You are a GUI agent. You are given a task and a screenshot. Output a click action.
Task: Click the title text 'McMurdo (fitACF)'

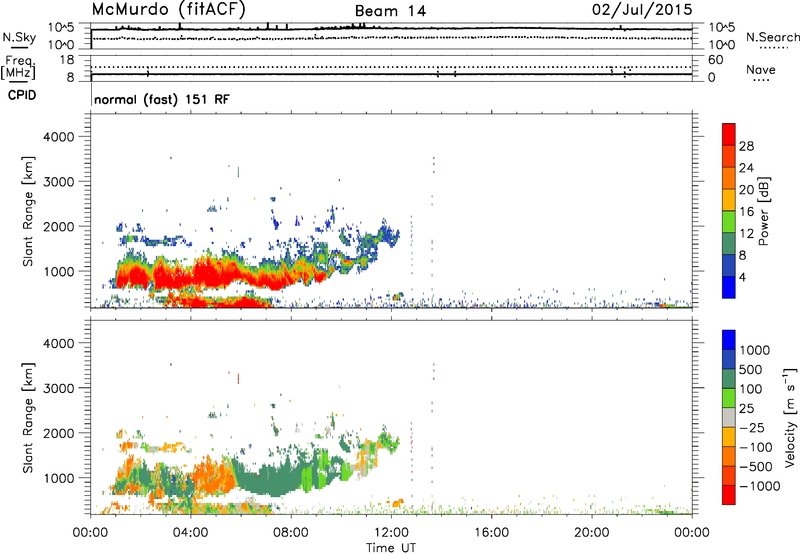(x=168, y=9)
